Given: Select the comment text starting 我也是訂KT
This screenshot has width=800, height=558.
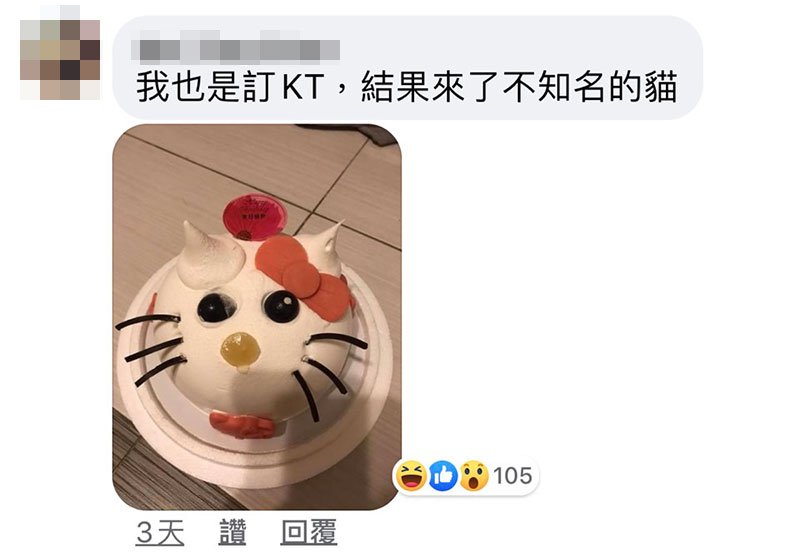Looking at the screenshot, I should coord(407,87).
